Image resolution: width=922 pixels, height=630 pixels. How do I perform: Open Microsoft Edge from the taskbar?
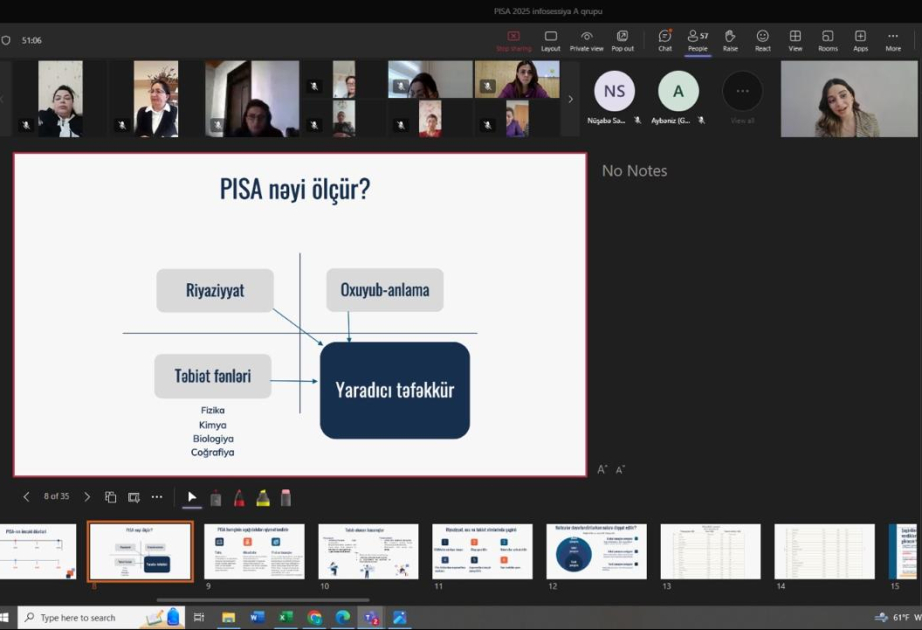[x=343, y=618]
